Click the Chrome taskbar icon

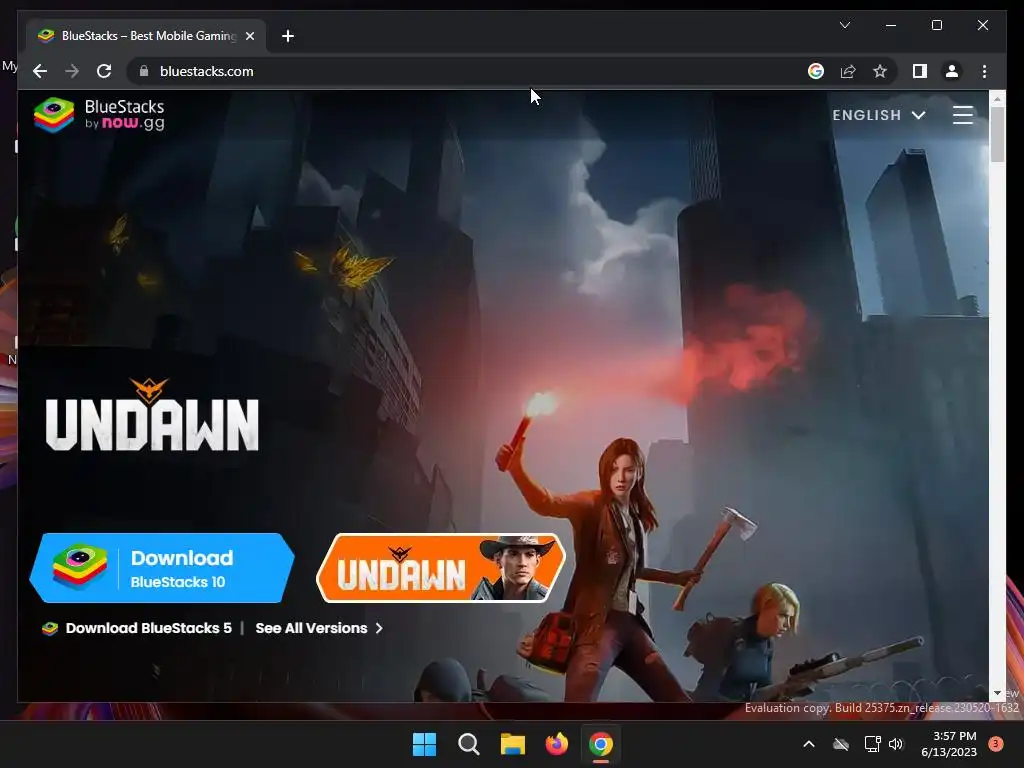click(x=600, y=744)
